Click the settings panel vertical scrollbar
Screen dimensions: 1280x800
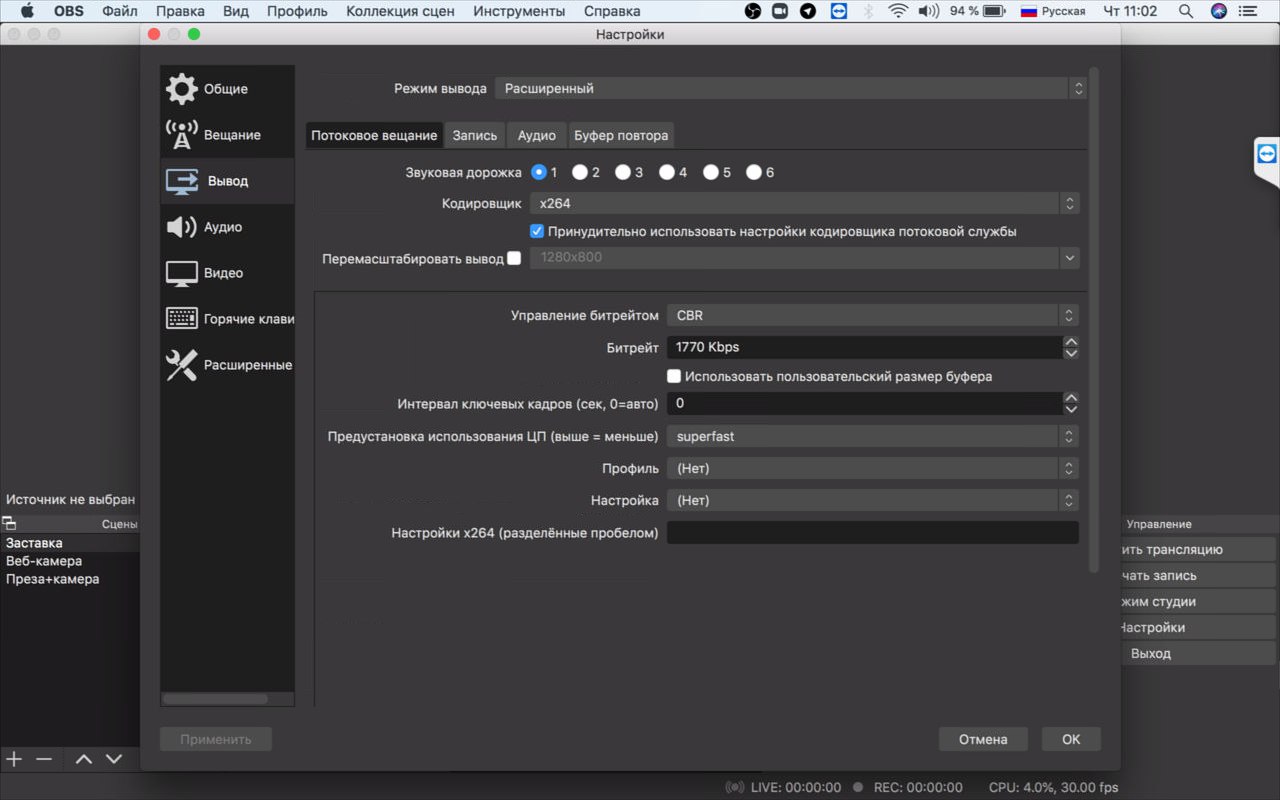coord(1094,320)
